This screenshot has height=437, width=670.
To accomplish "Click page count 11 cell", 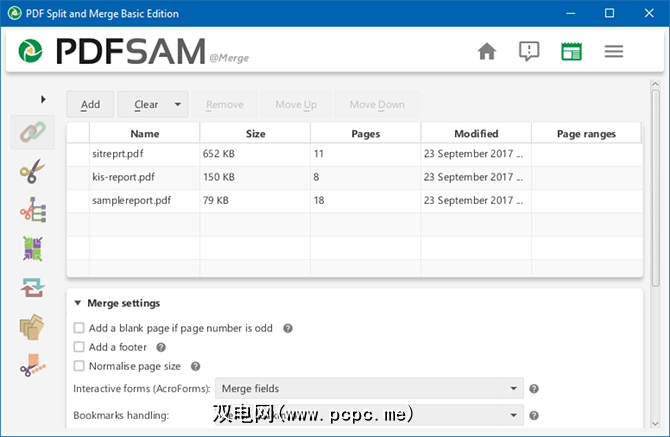I will pos(366,154).
